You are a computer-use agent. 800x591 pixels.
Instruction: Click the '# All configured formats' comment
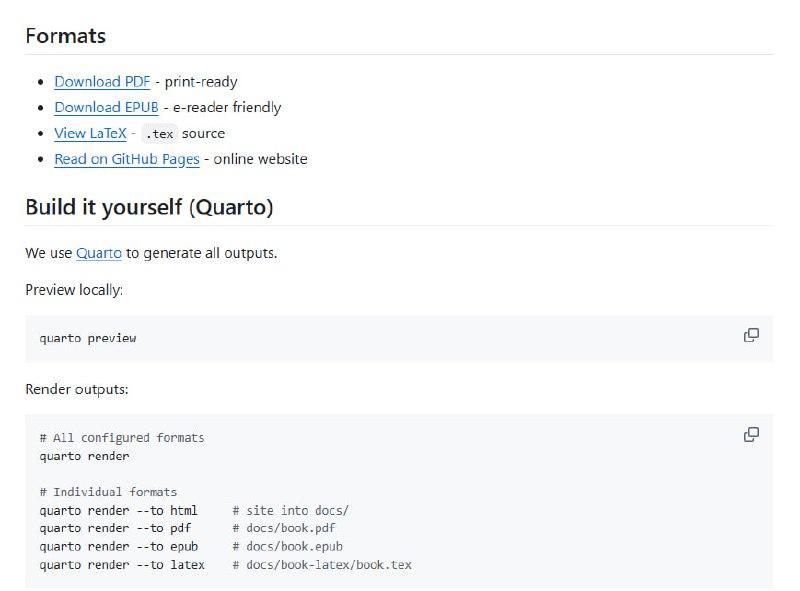pyautogui.click(x=122, y=438)
